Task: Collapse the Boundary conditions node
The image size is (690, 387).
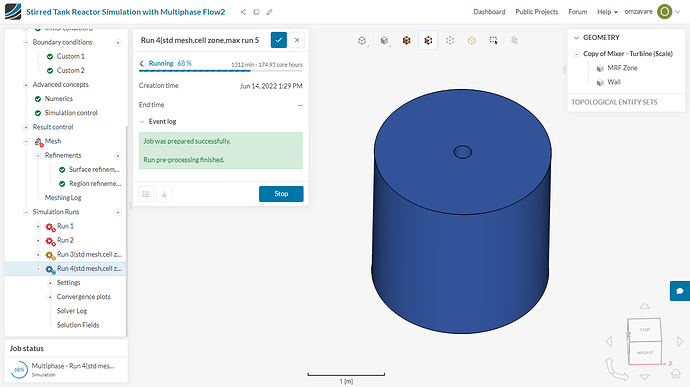Action: coord(26,43)
